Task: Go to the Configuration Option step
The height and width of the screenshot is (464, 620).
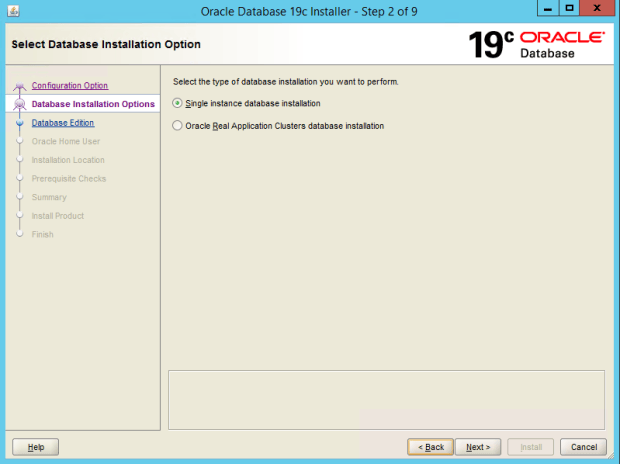Action: point(70,85)
